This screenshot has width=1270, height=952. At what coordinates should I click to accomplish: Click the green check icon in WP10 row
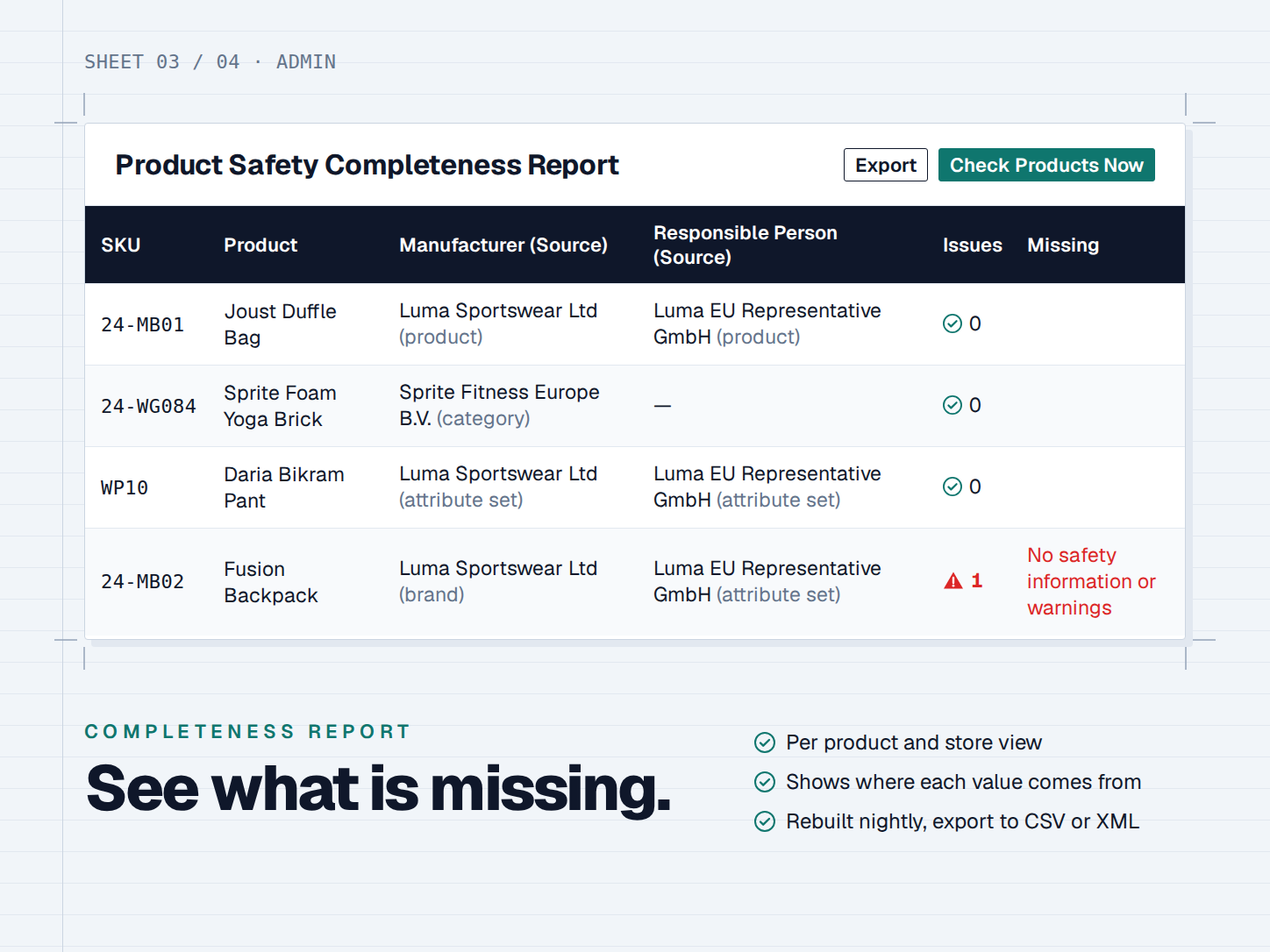pyautogui.click(x=952, y=487)
